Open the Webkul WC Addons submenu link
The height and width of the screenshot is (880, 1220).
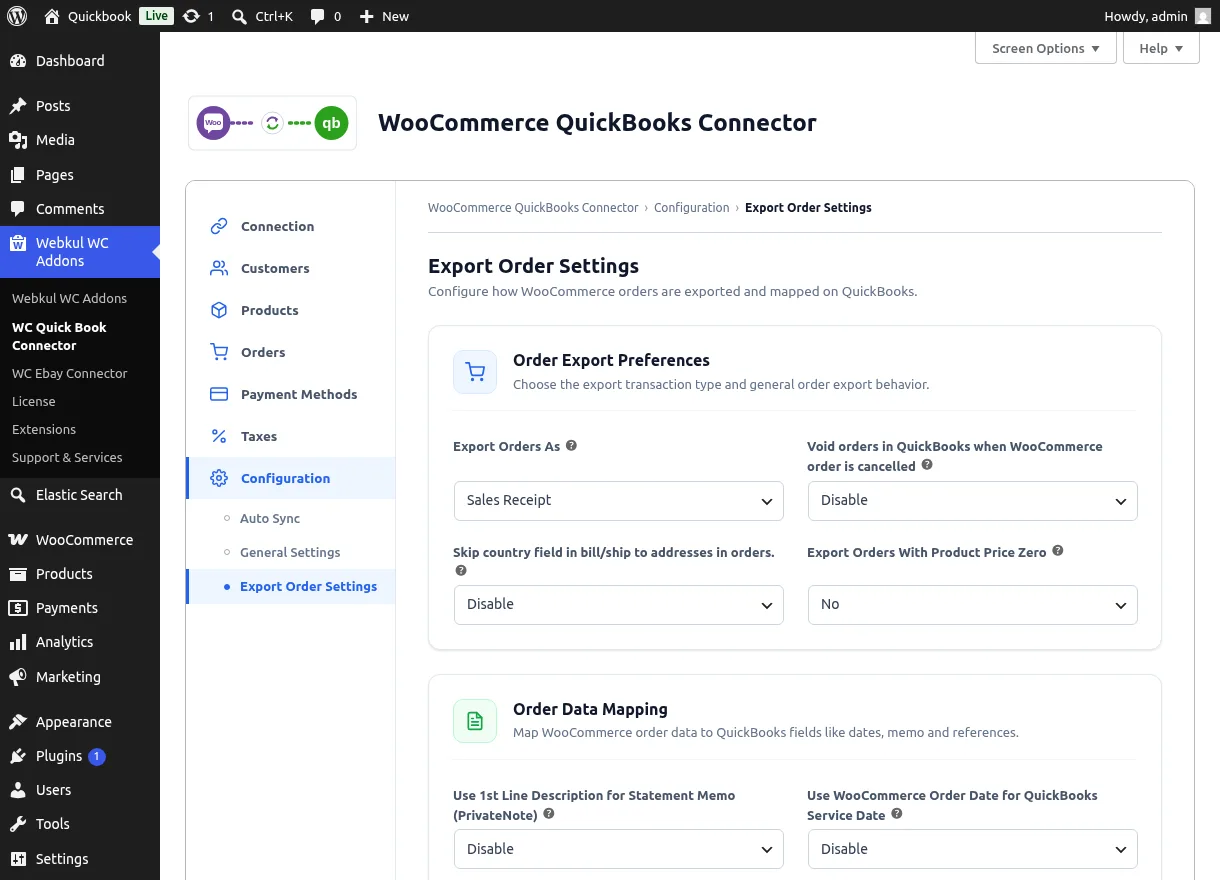[70, 298]
